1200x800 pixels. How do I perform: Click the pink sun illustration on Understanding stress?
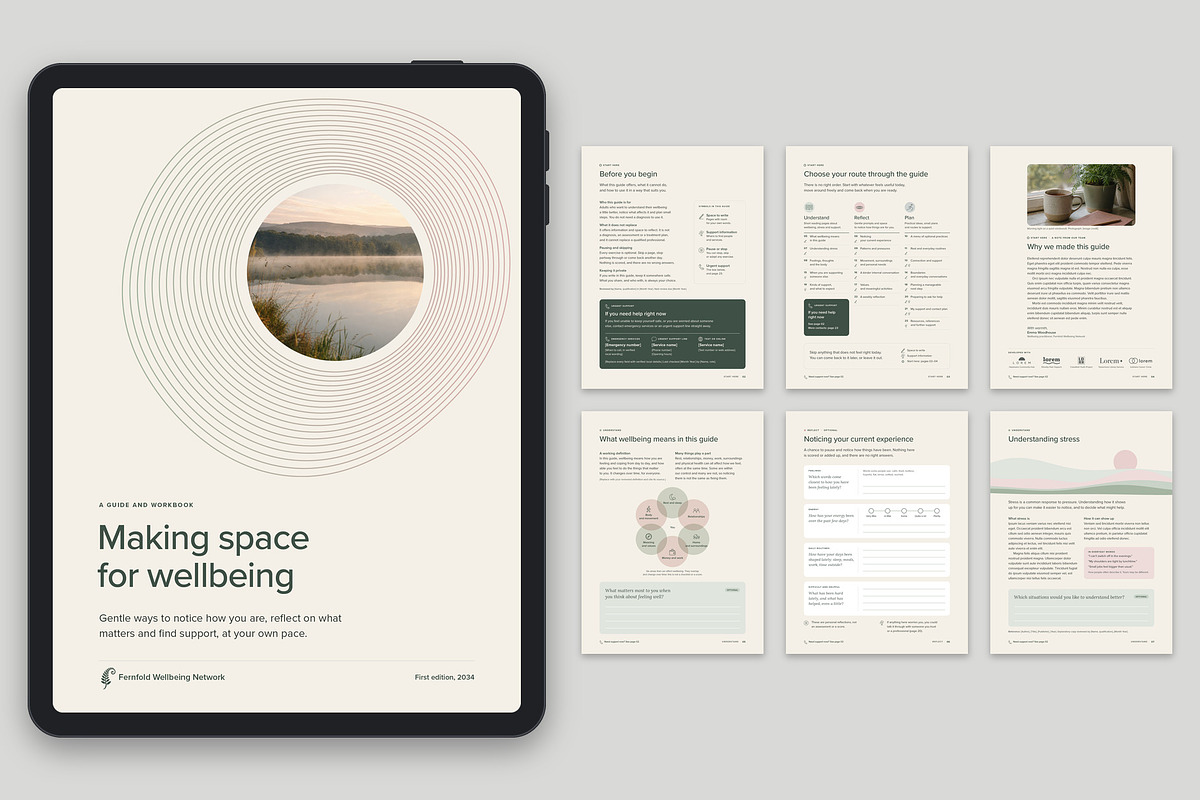[x=1125, y=462]
